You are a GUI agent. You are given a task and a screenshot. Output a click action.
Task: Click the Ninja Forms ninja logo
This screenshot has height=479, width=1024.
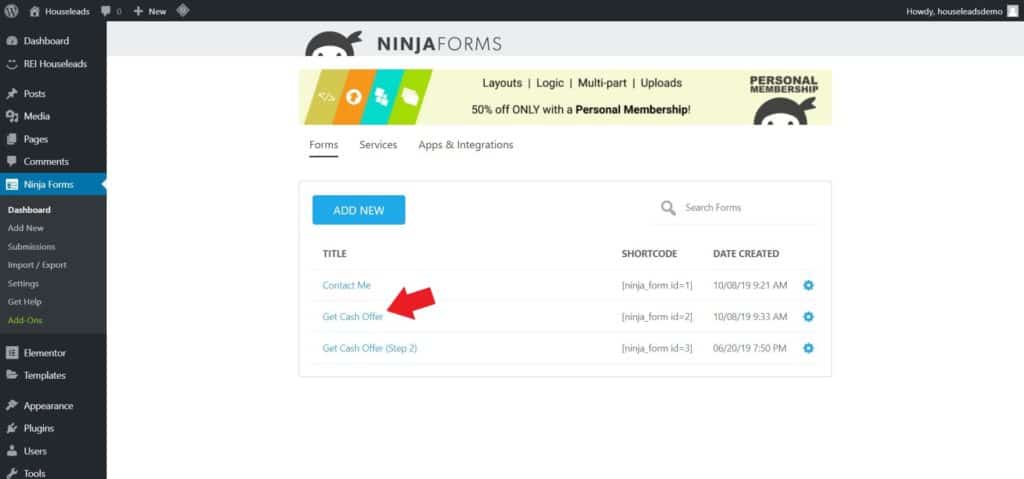coord(334,43)
